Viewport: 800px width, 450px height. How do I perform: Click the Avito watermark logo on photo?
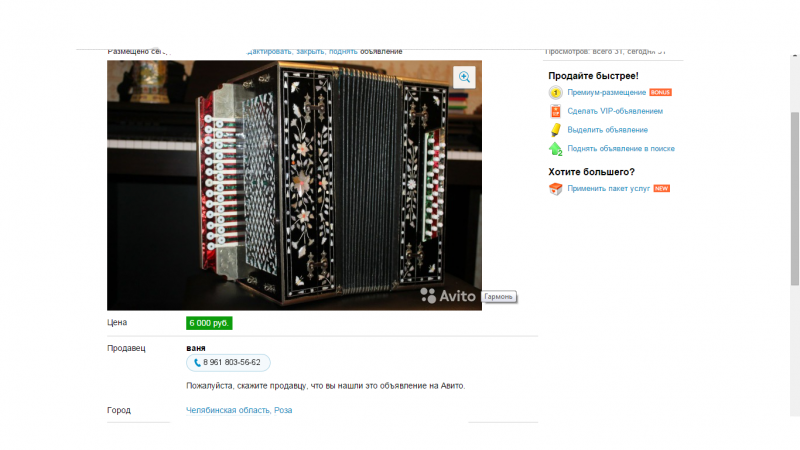(x=447, y=295)
